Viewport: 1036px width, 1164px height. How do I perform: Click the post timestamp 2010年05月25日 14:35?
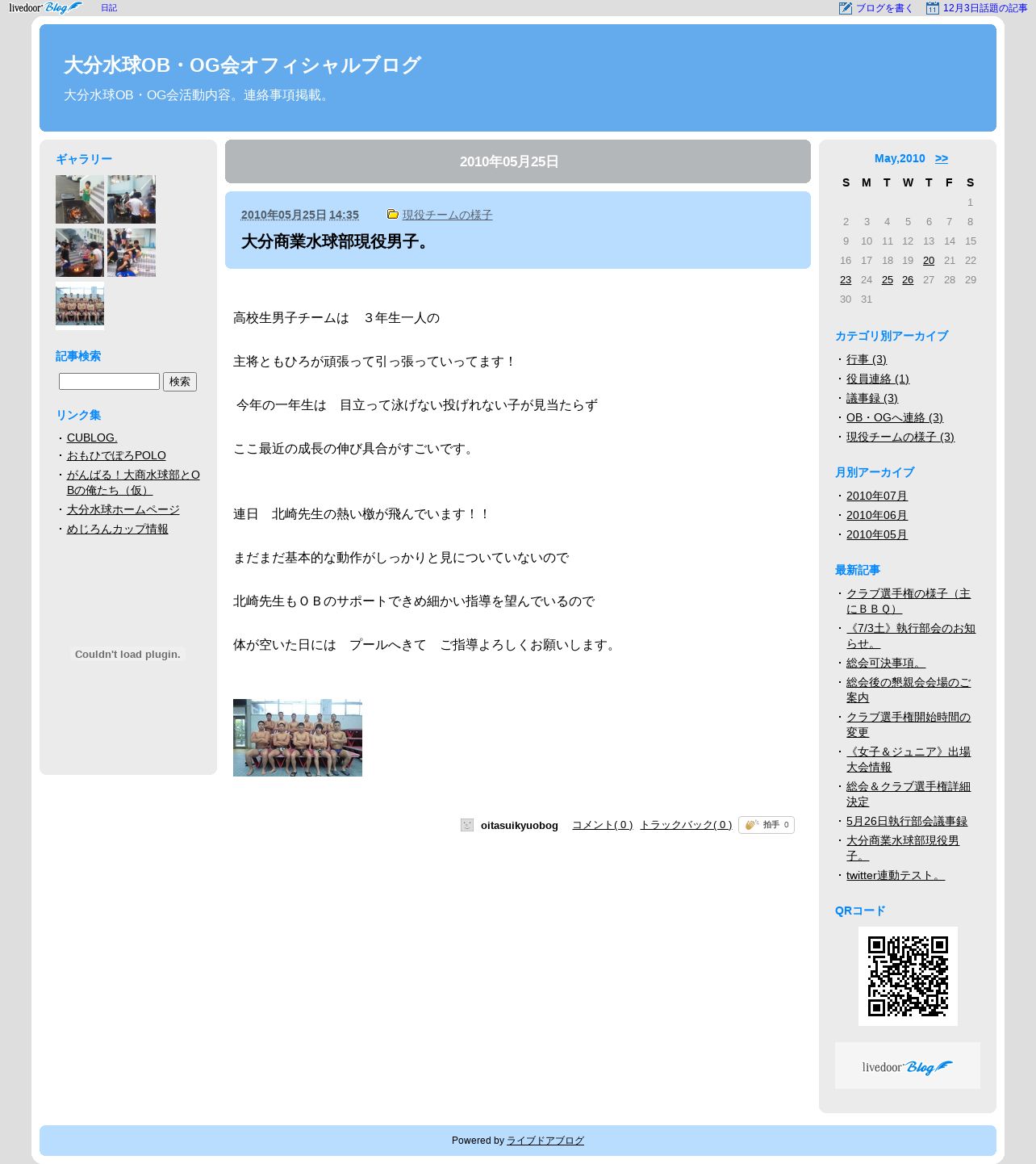[300, 215]
